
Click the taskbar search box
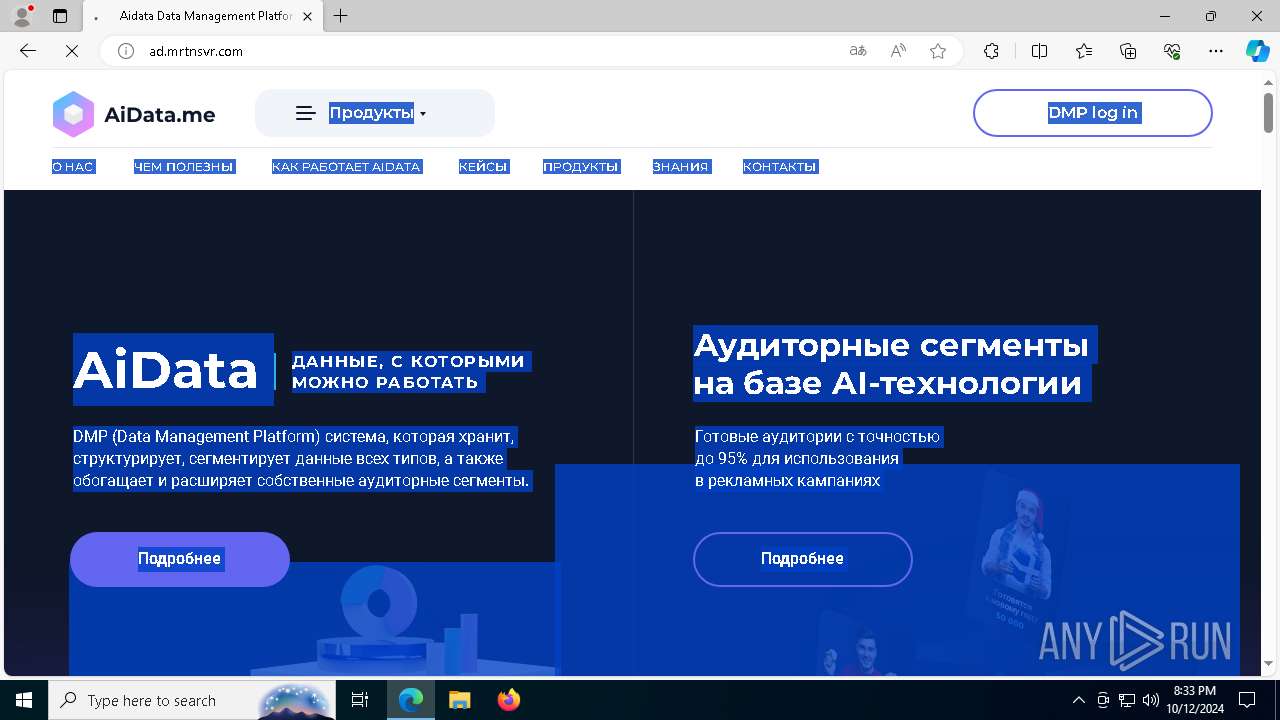tap(192, 700)
